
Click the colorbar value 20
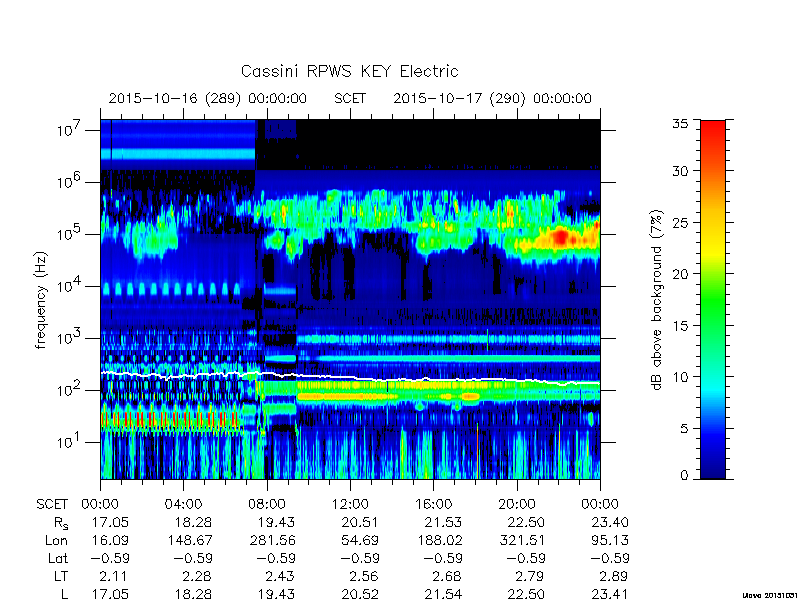click(681, 274)
